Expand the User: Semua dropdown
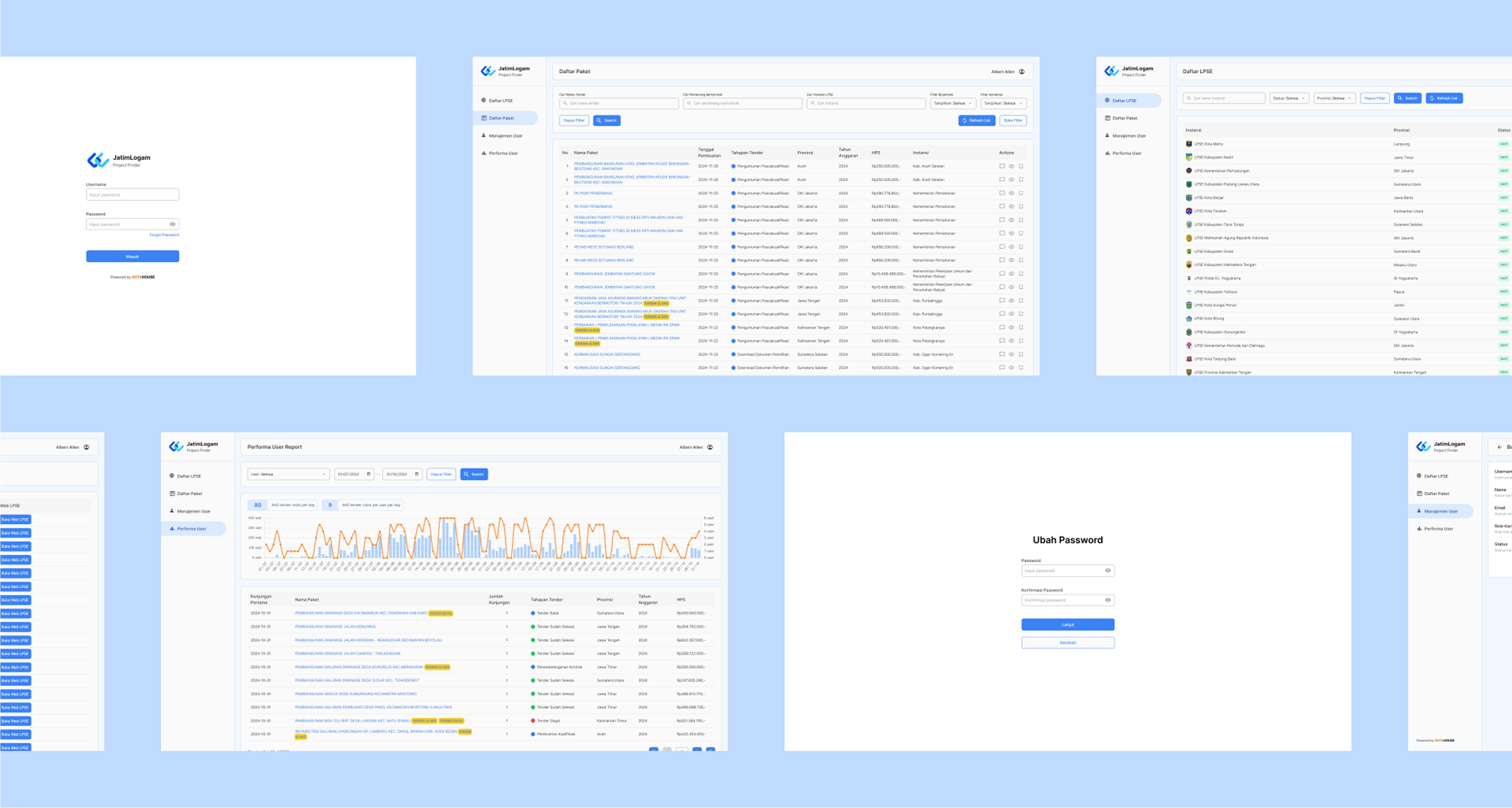Image resolution: width=1512 pixels, height=808 pixels. (x=288, y=474)
